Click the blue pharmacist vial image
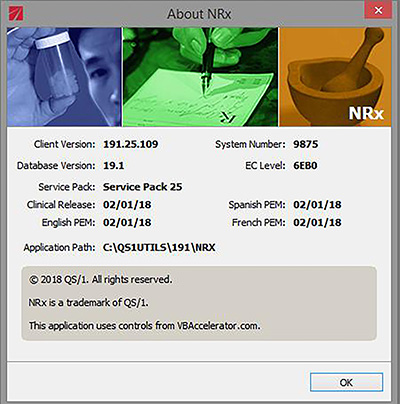 (64, 77)
